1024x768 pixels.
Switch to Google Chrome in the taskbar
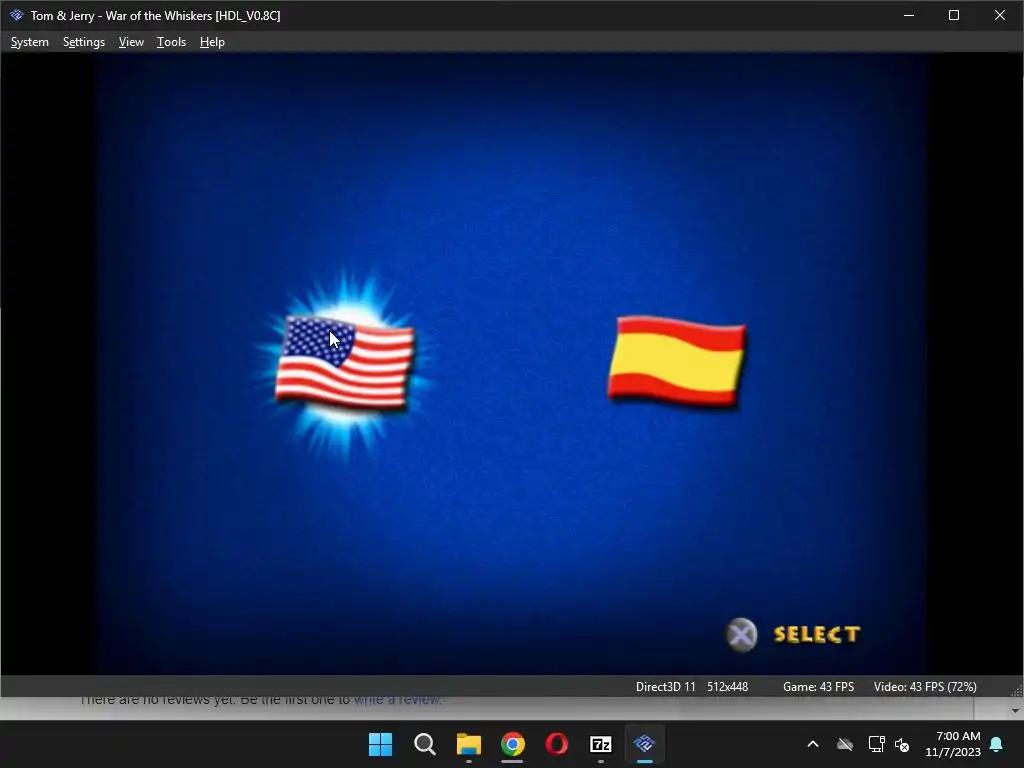[x=513, y=744]
